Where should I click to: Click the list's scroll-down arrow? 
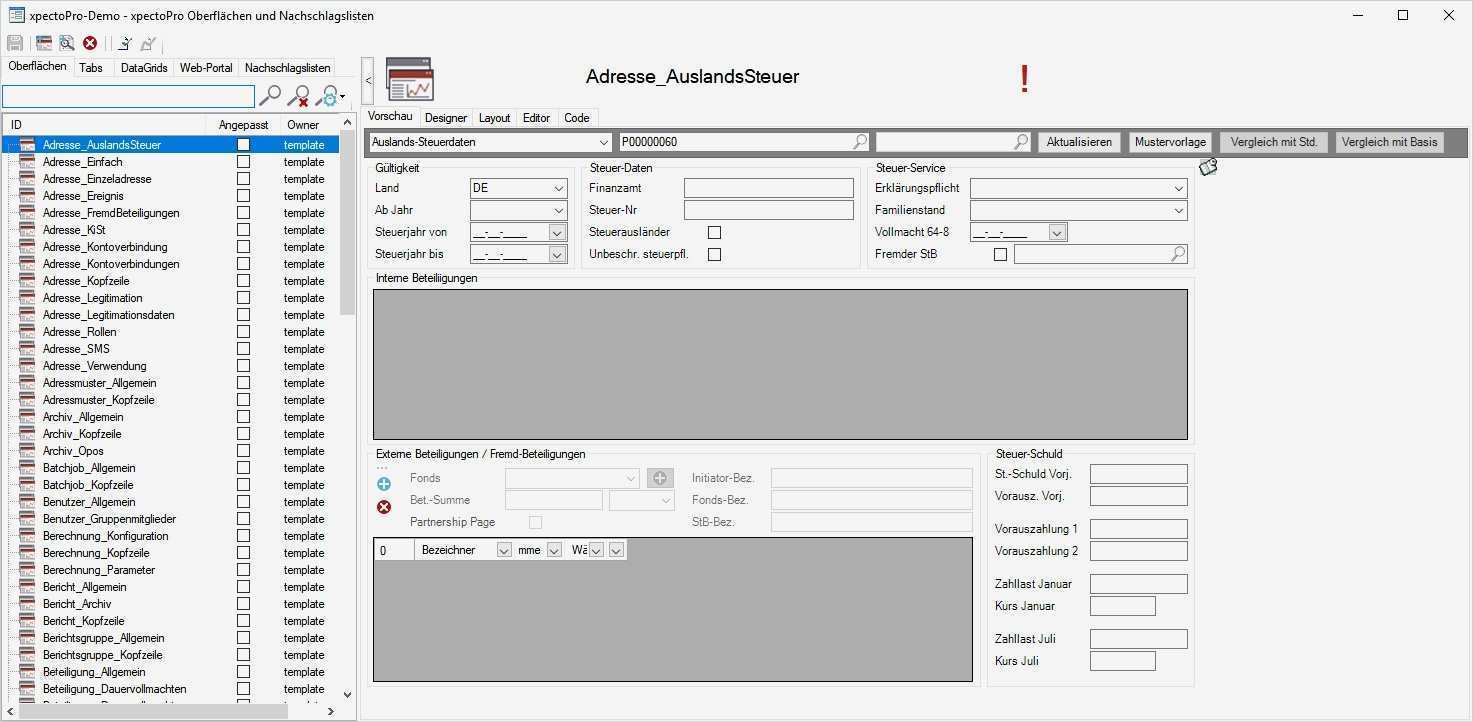click(347, 694)
